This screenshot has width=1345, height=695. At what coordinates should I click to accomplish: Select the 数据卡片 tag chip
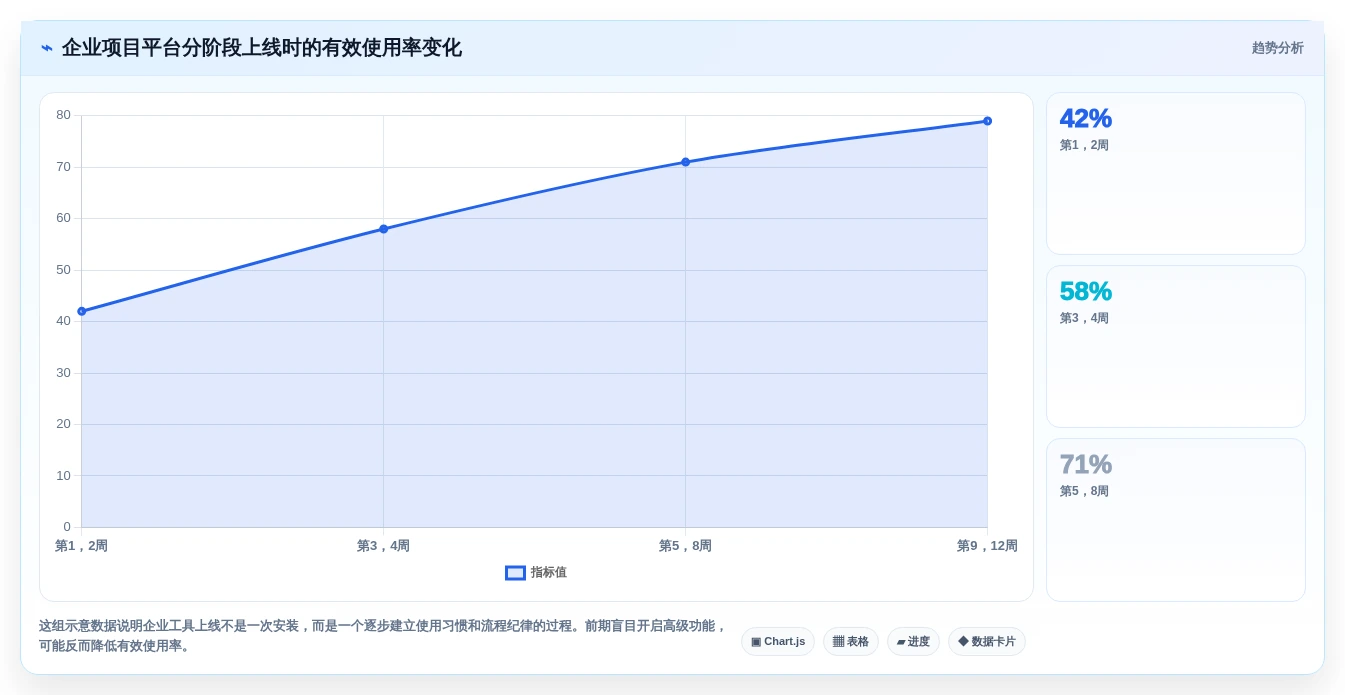987,642
